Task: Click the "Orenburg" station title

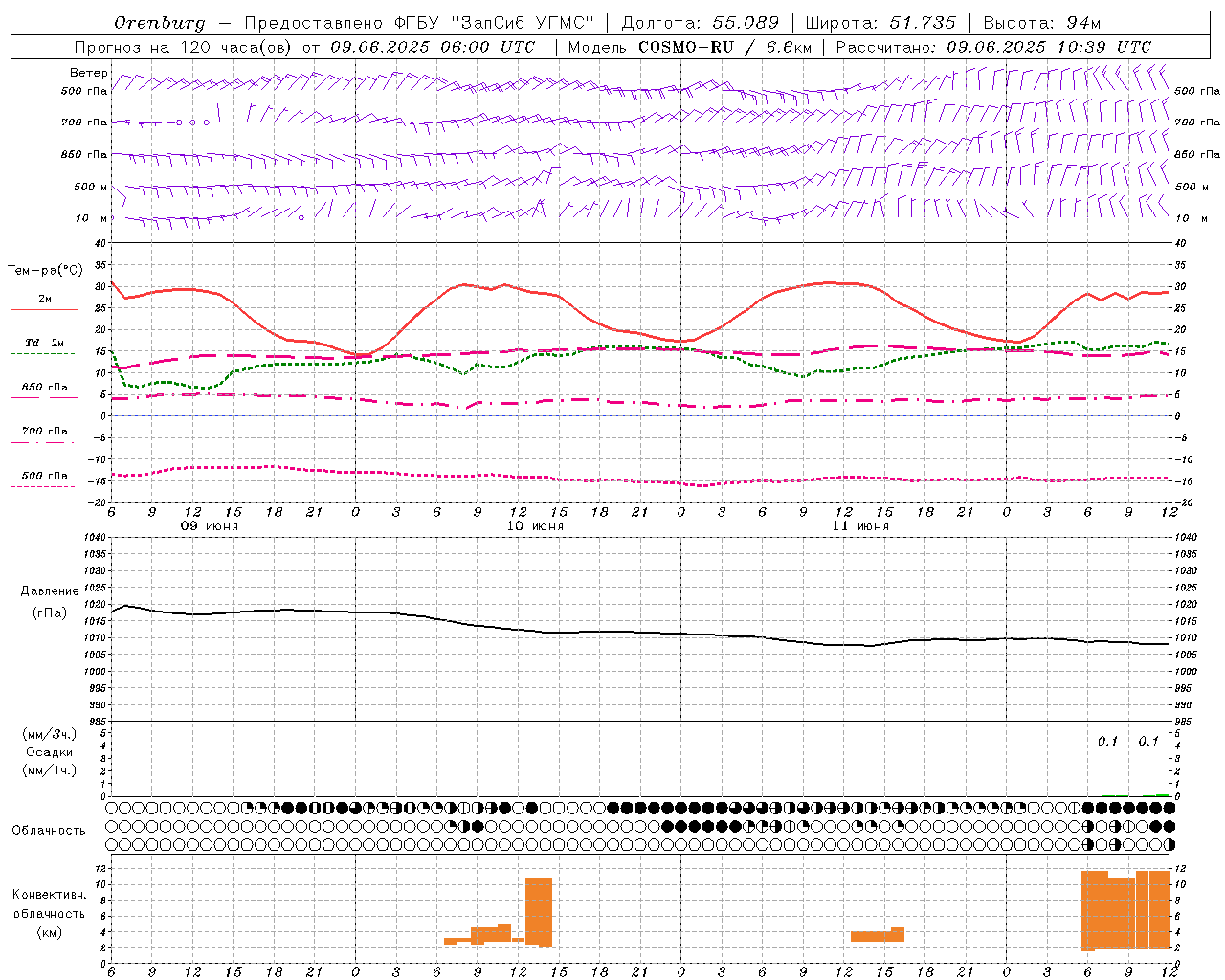Action: point(159,23)
